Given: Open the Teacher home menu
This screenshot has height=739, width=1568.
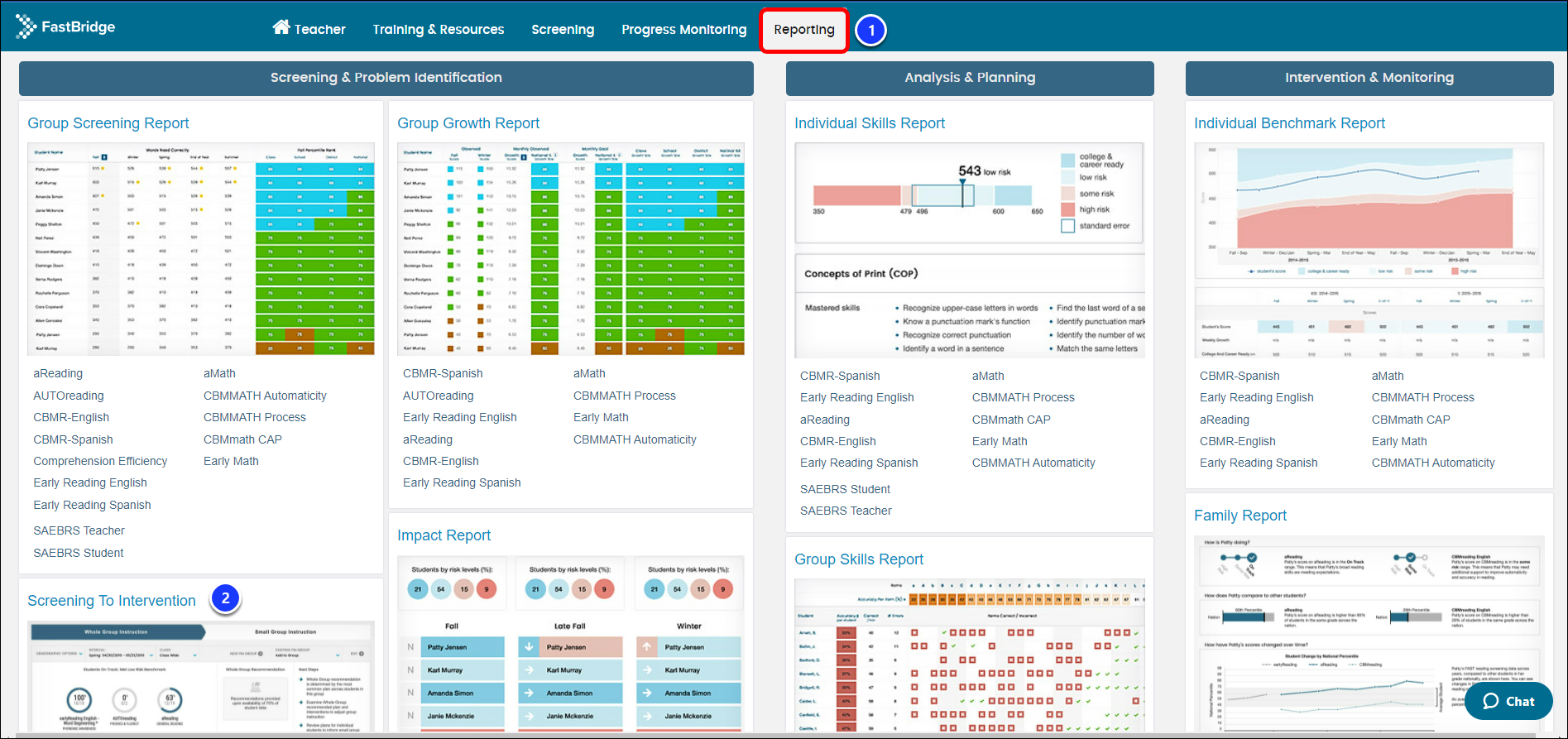Looking at the screenshot, I should [309, 29].
